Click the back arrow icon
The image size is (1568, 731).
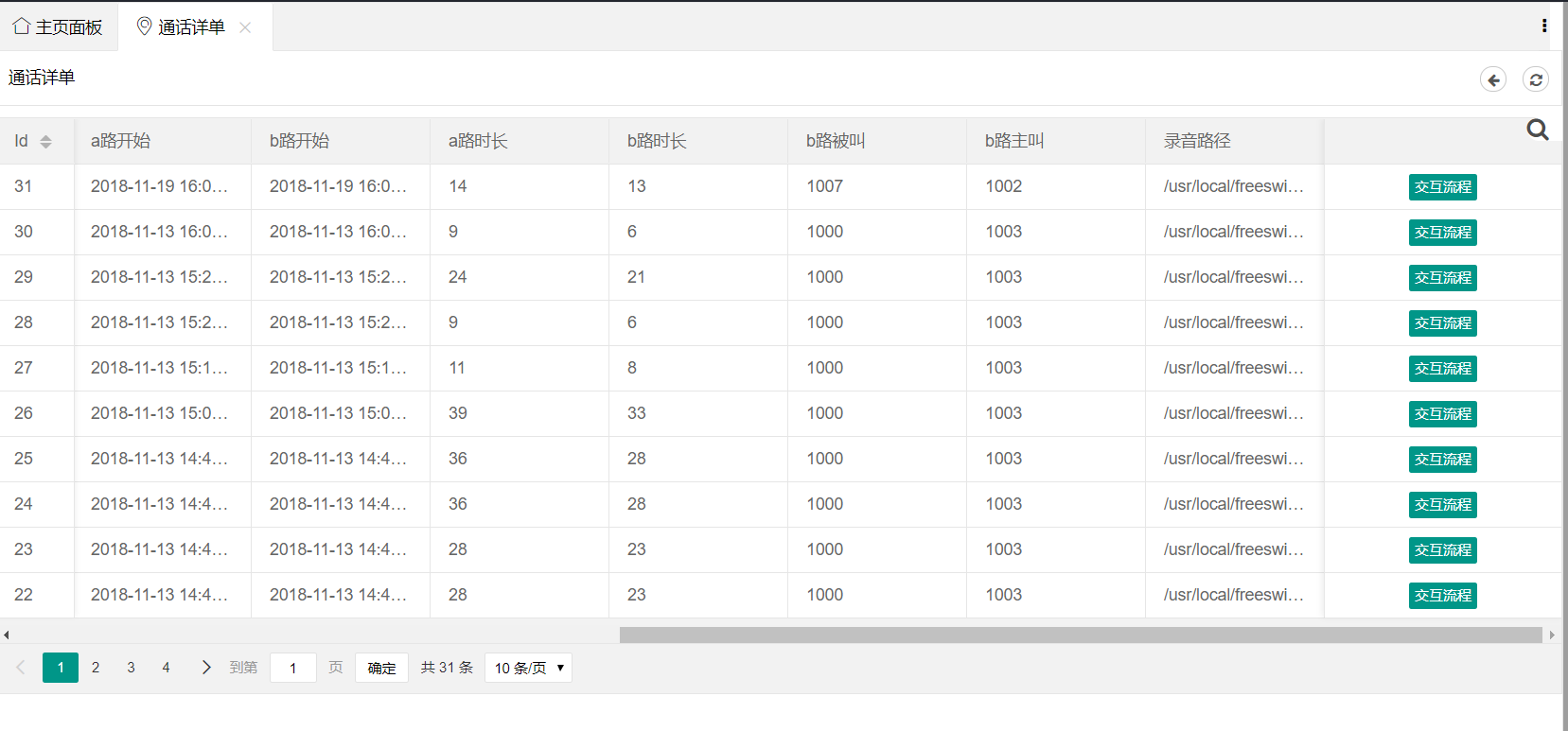pos(1493,79)
